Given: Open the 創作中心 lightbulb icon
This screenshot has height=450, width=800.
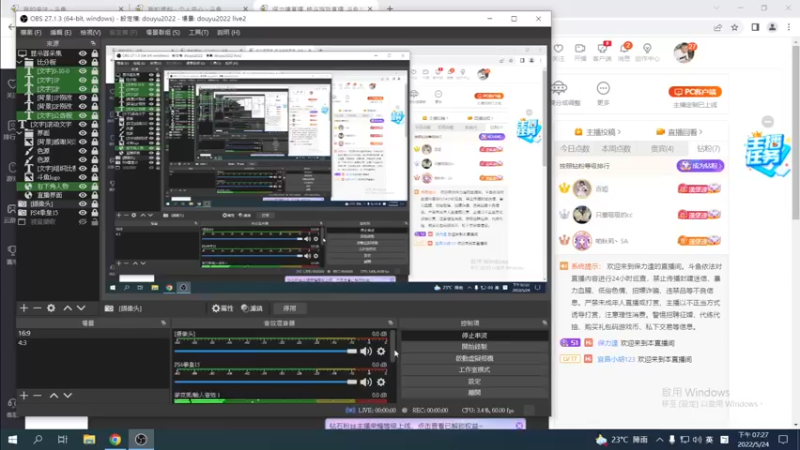Looking at the screenshot, I should point(647,49).
